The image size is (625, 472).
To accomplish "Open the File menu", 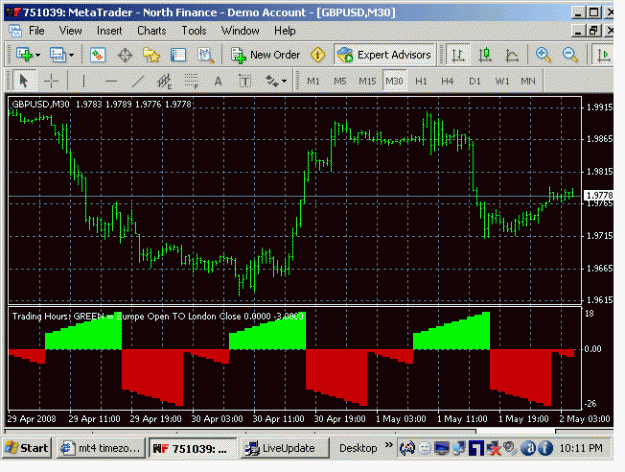I will click(36, 31).
